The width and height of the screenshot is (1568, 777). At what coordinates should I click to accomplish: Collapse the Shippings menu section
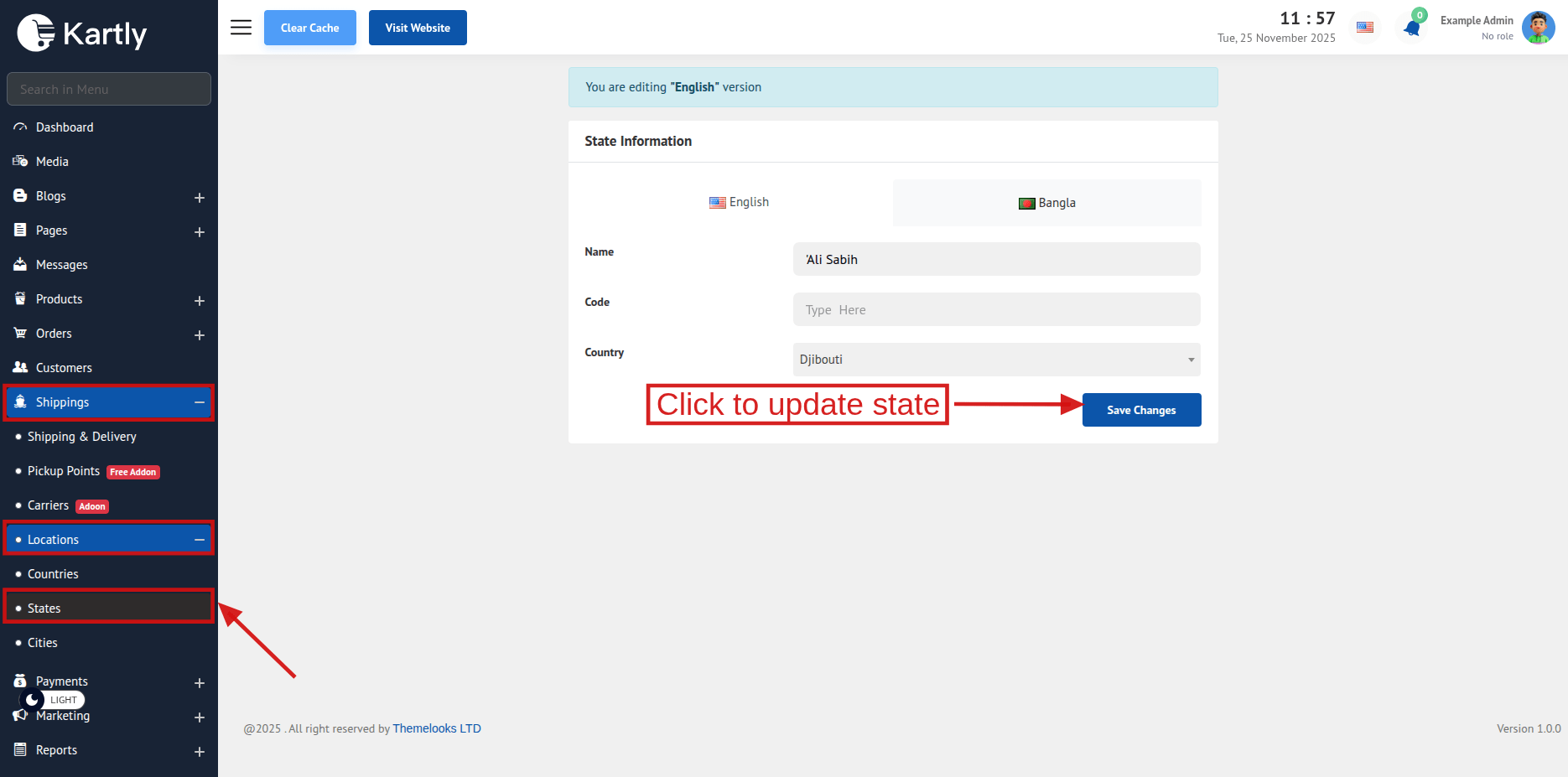pyautogui.click(x=200, y=402)
